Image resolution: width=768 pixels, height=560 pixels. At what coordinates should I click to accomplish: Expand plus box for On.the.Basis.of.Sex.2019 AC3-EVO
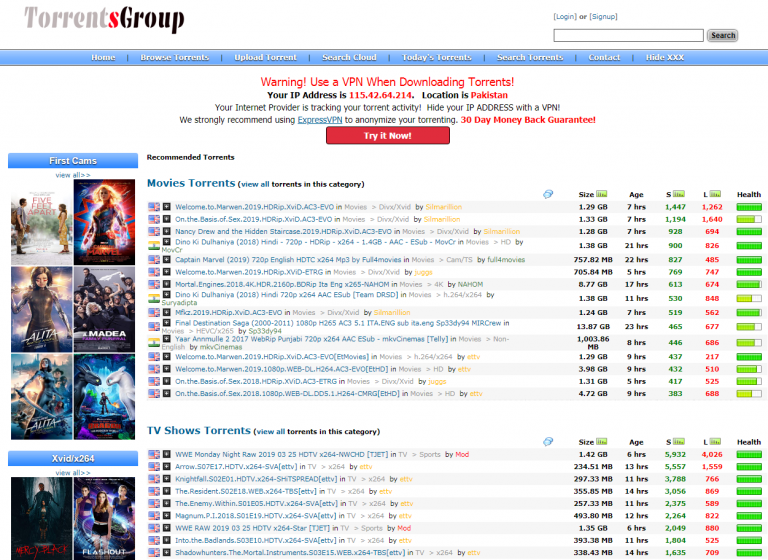[x=167, y=219]
